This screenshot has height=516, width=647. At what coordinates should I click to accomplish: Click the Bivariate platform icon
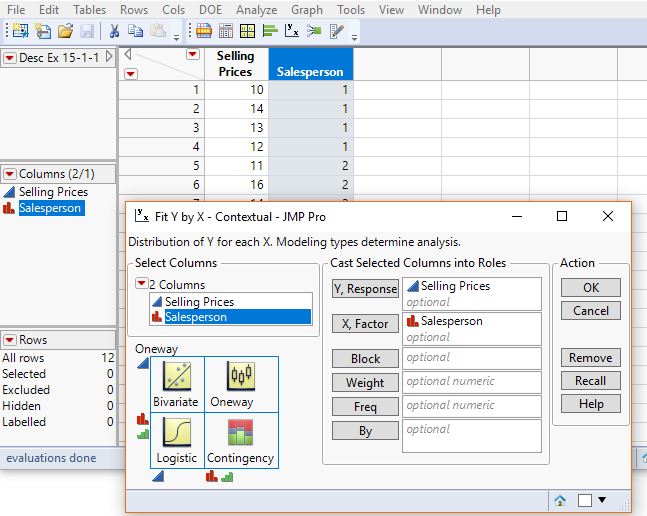tap(177, 376)
